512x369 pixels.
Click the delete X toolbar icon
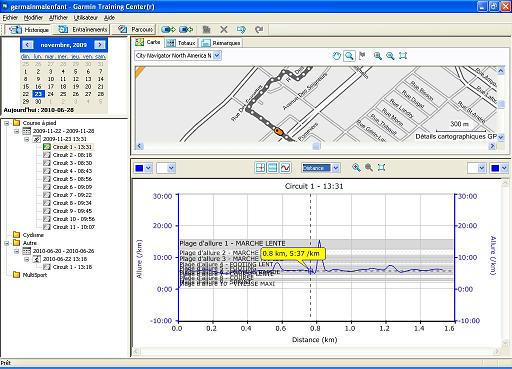pyautogui.click(x=224, y=30)
